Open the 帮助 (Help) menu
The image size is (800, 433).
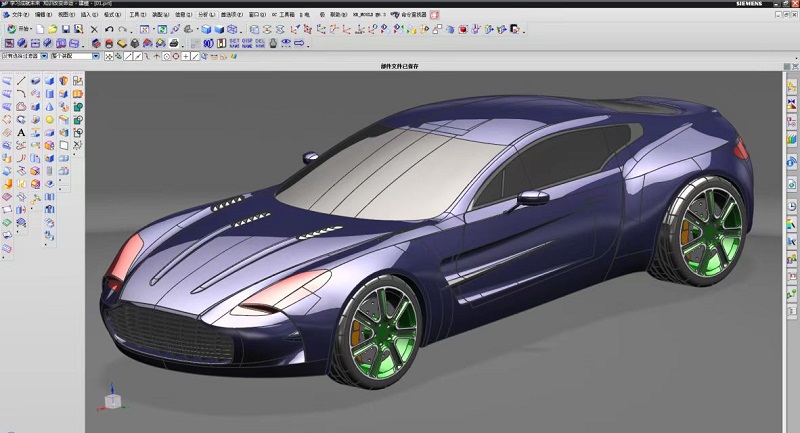pos(338,15)
